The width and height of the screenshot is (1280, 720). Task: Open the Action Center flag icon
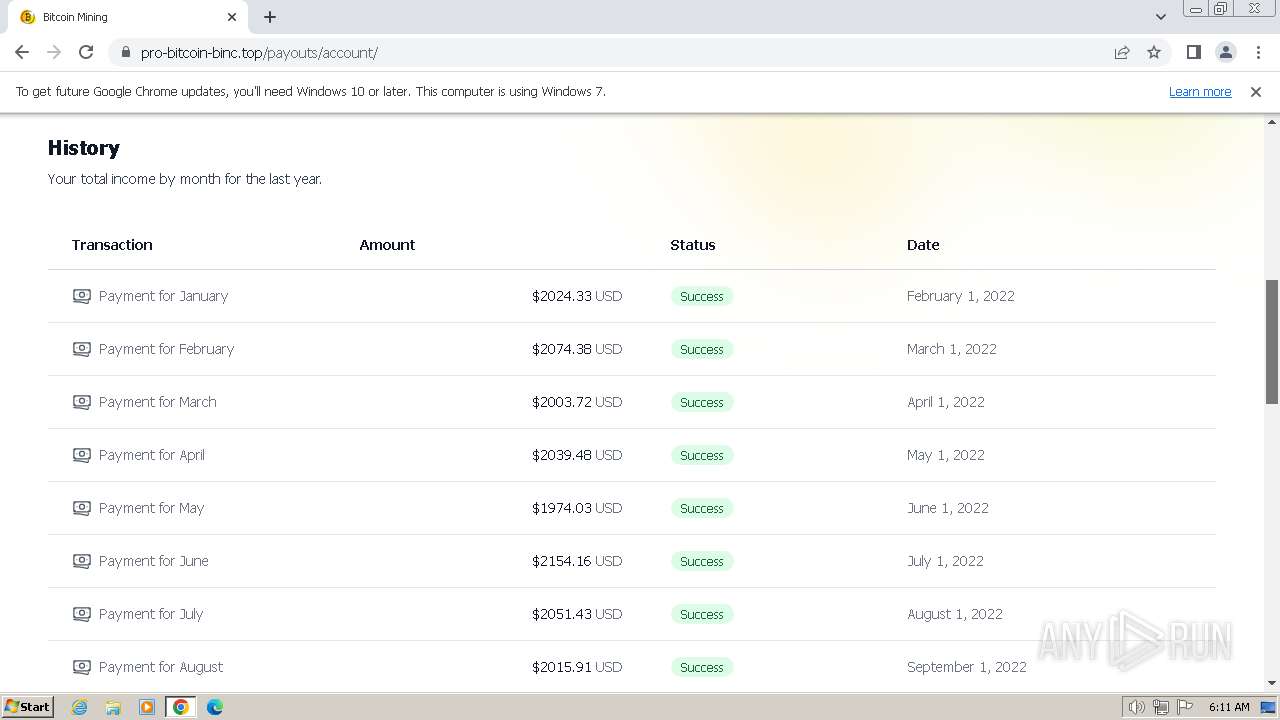[x=1185, y=707]
